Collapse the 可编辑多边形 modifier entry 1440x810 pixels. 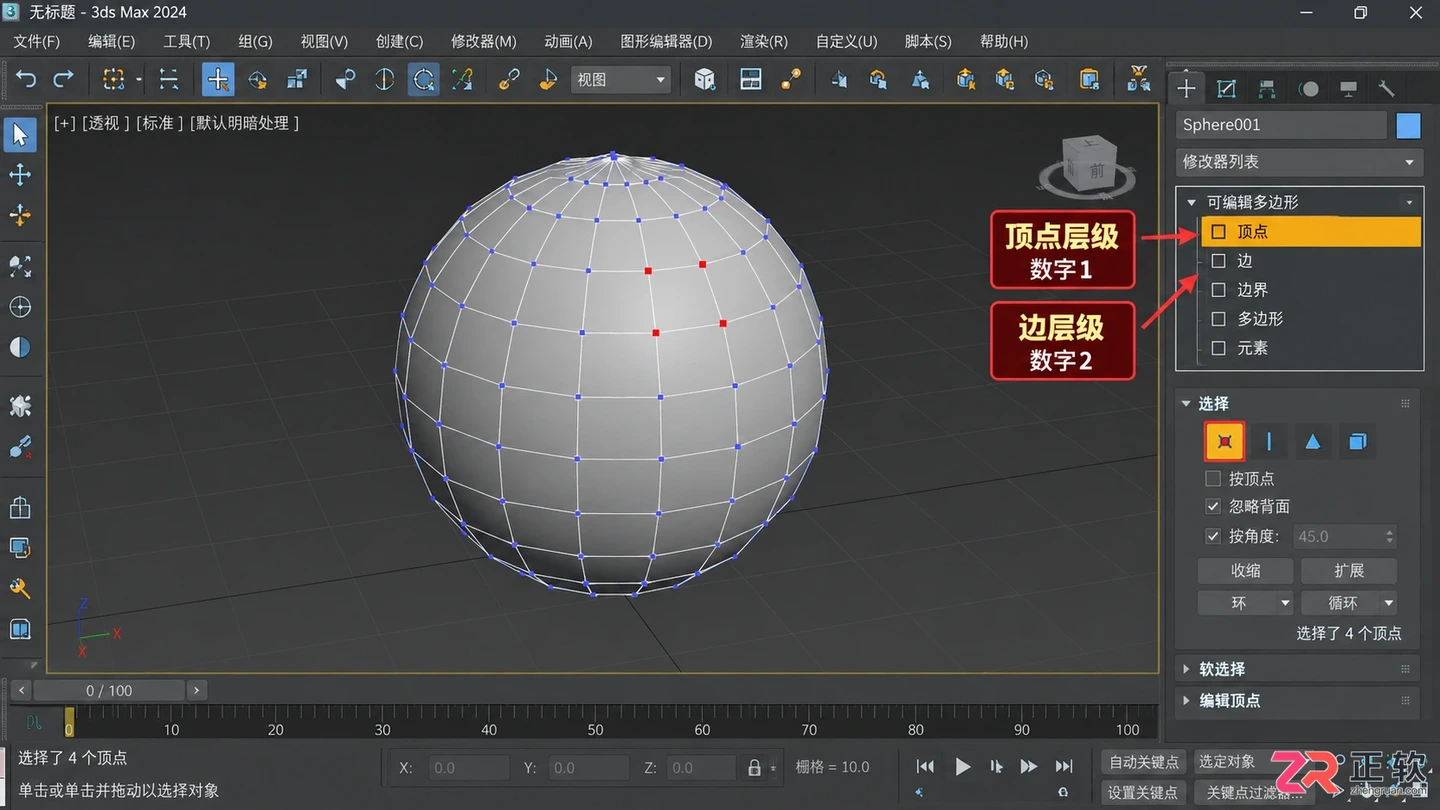click(x=1191, y=202)
